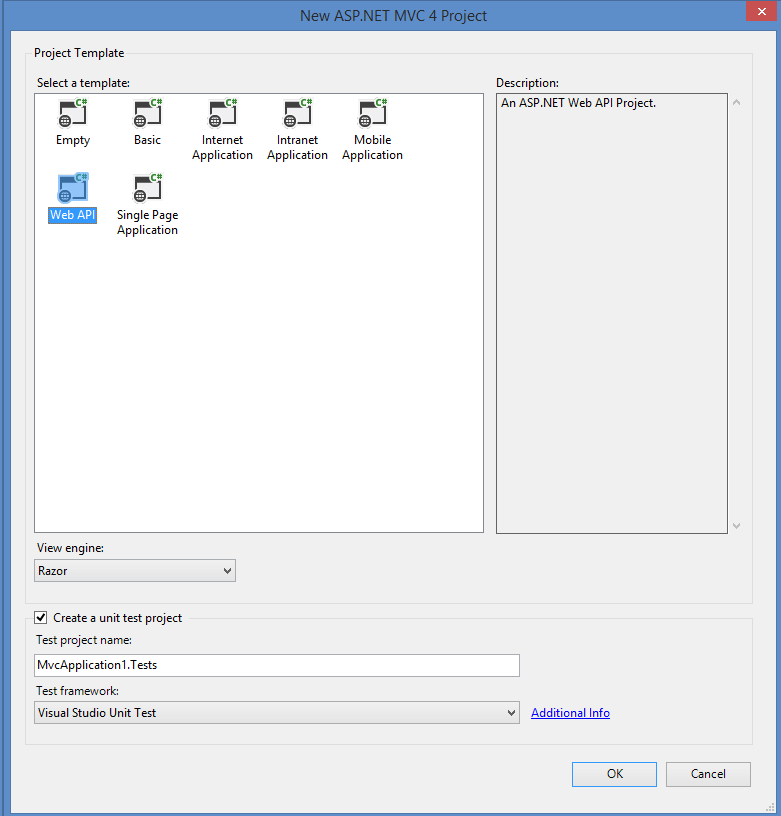Image resolution: width=781 pixels, height=816 pixels.
Task: Click the description scroll down arrow
Action: pos(736,526)
